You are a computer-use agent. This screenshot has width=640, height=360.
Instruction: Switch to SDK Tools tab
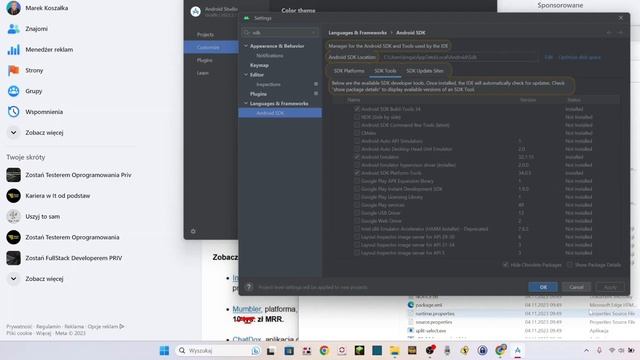point(385,71)
